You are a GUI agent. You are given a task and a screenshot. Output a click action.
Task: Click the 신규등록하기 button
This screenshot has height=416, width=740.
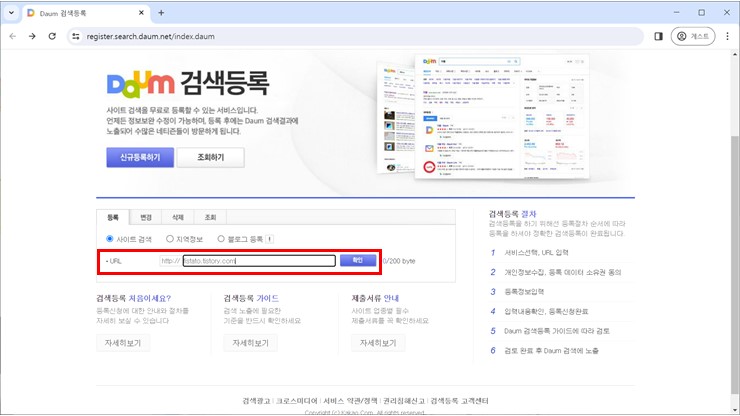[140, 157]
